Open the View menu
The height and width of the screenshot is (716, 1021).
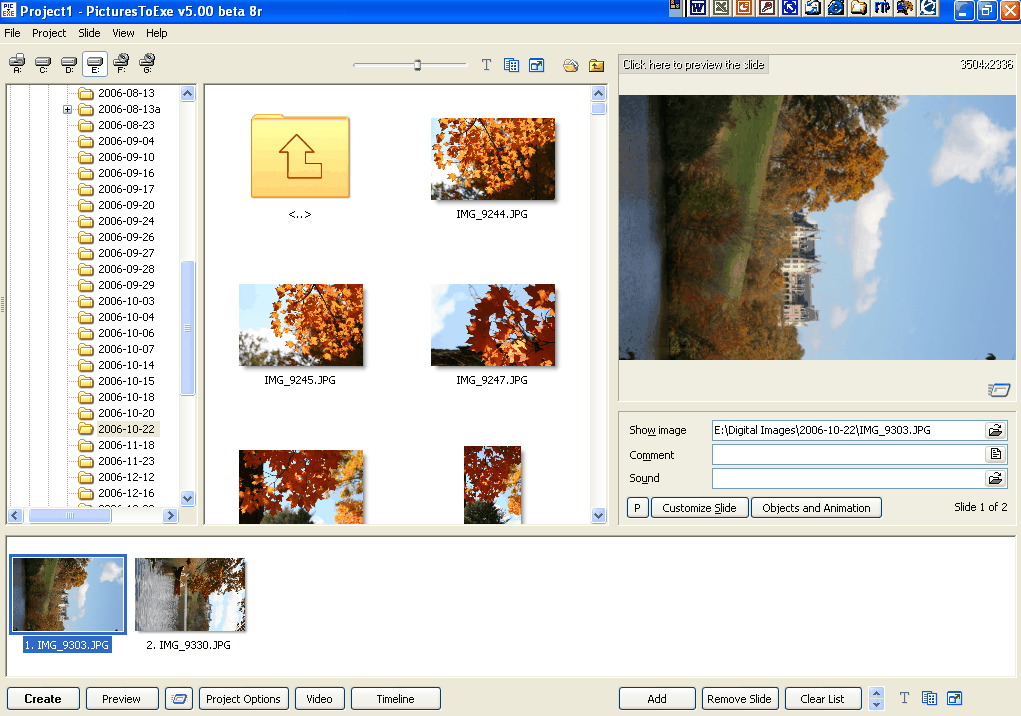[123, 33]
